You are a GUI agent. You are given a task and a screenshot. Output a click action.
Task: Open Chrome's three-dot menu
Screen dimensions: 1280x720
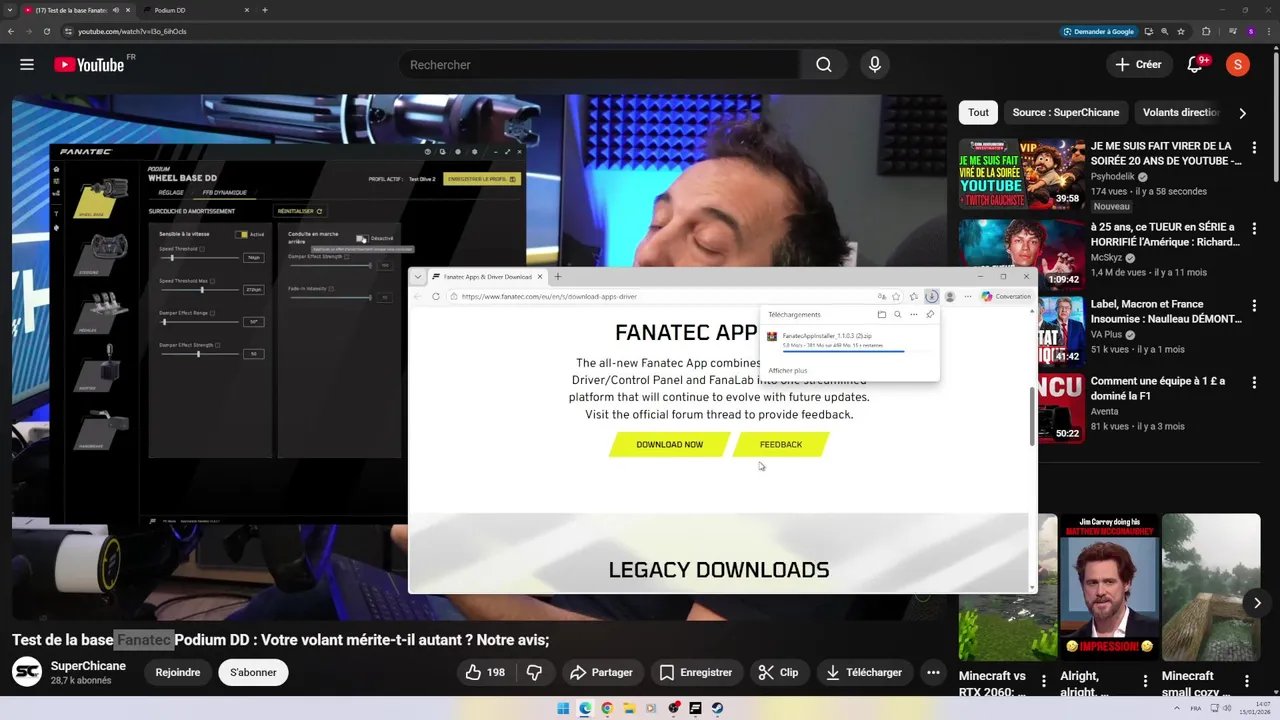(x=1269, y=31)
